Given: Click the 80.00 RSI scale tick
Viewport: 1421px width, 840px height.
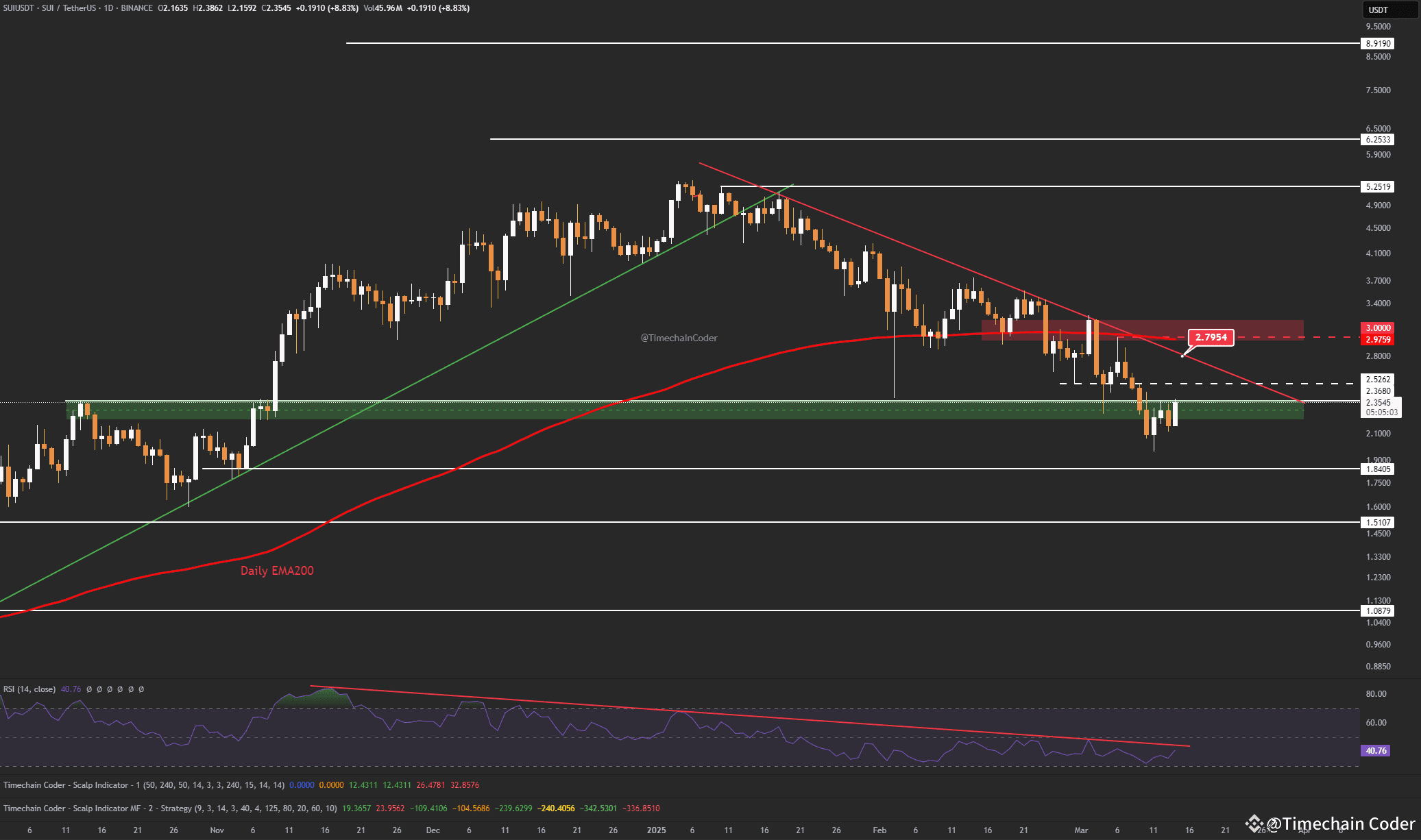Looking at the screenshot, I should [x=1376, y=694].
